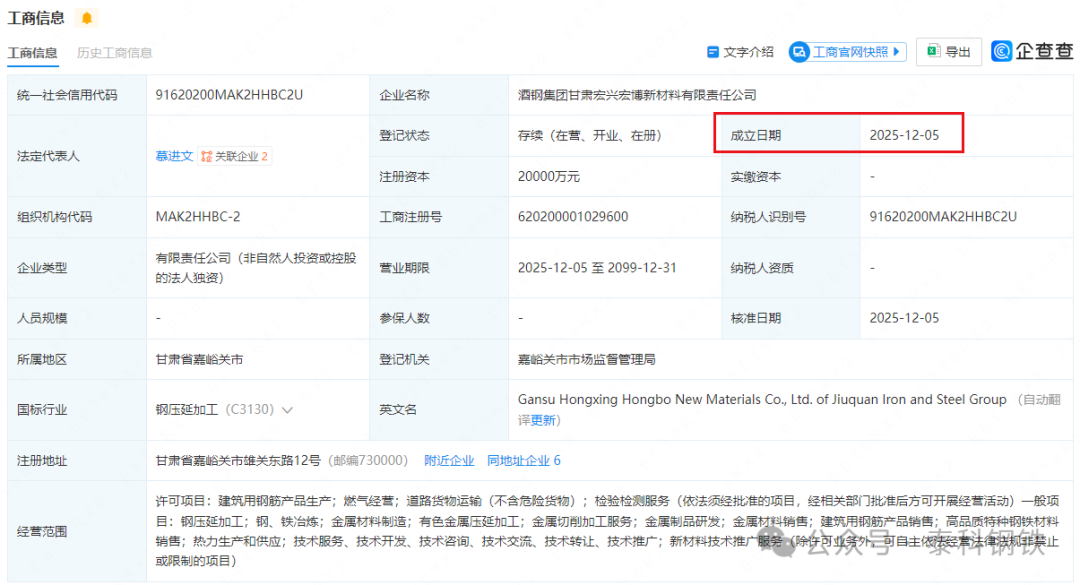Viewport: 1080px width, 585px height.
Task: Click the 关联企业 icon next to 慕进文
Action: tap(206, 157)
